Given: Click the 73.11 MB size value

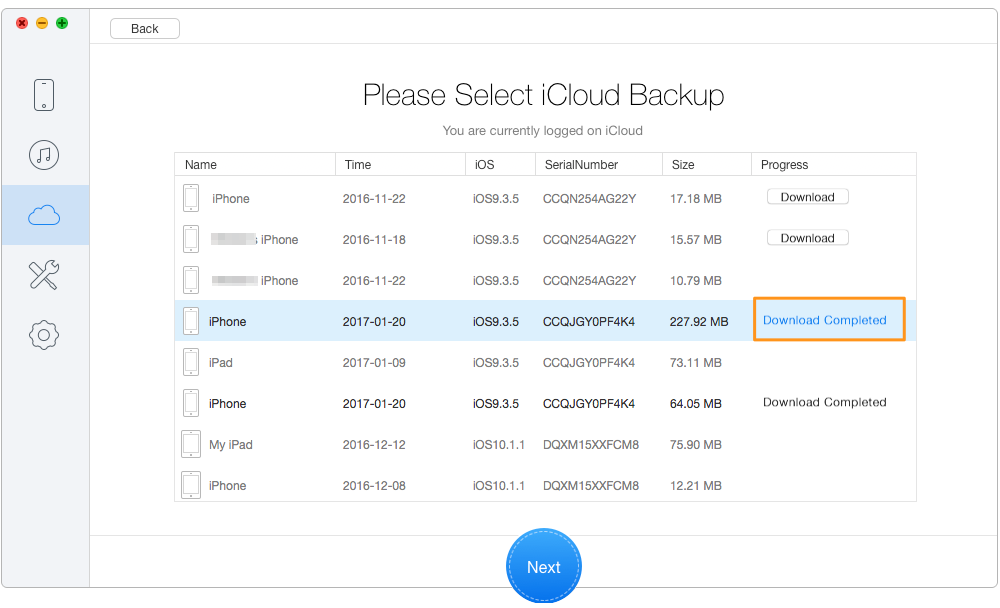Looking at the screenshot, I should point(696,362).
